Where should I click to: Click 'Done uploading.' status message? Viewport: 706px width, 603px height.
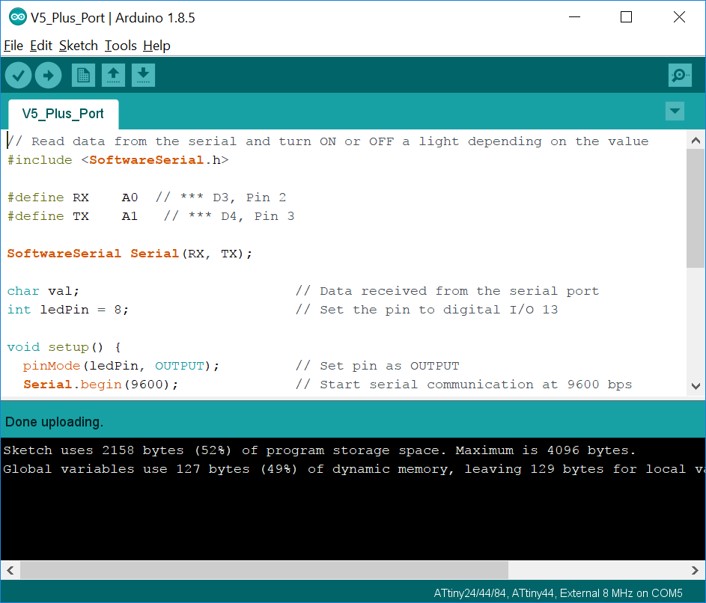coord(54,422)
